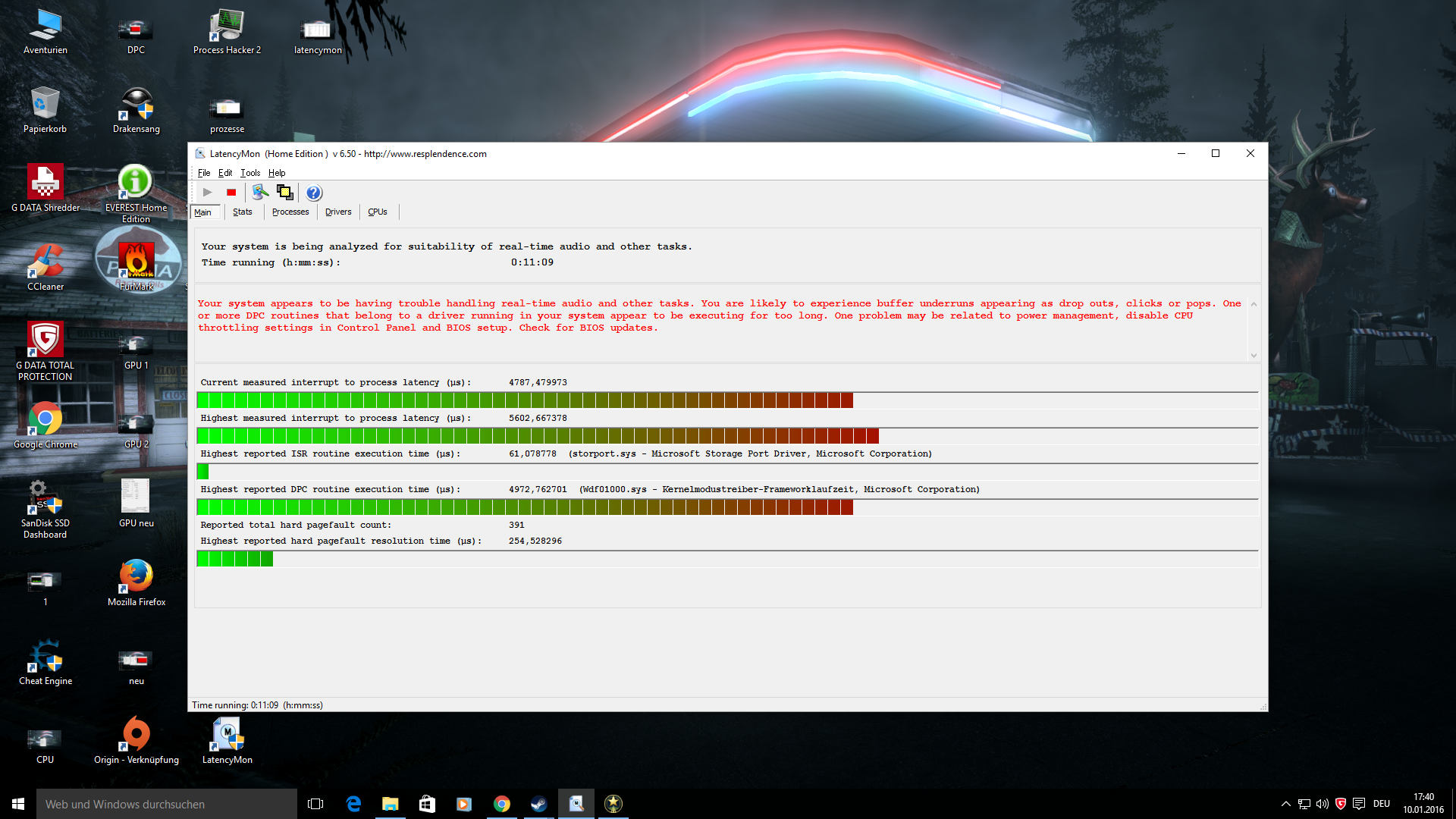1456x819 pixels.
Task: Open the Stats tab
Action: pos(242,212)
